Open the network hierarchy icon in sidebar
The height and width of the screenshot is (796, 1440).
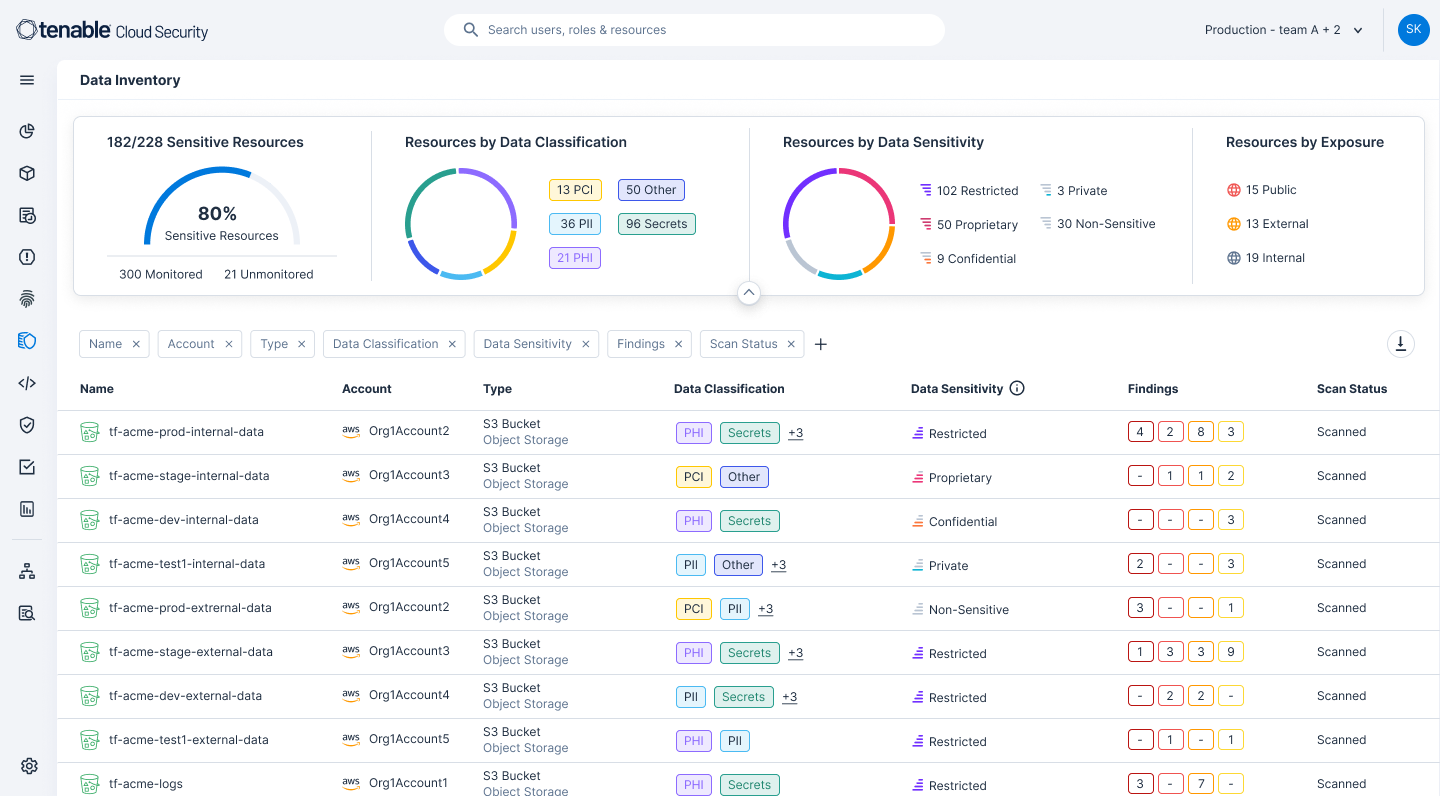coord(27,571)
